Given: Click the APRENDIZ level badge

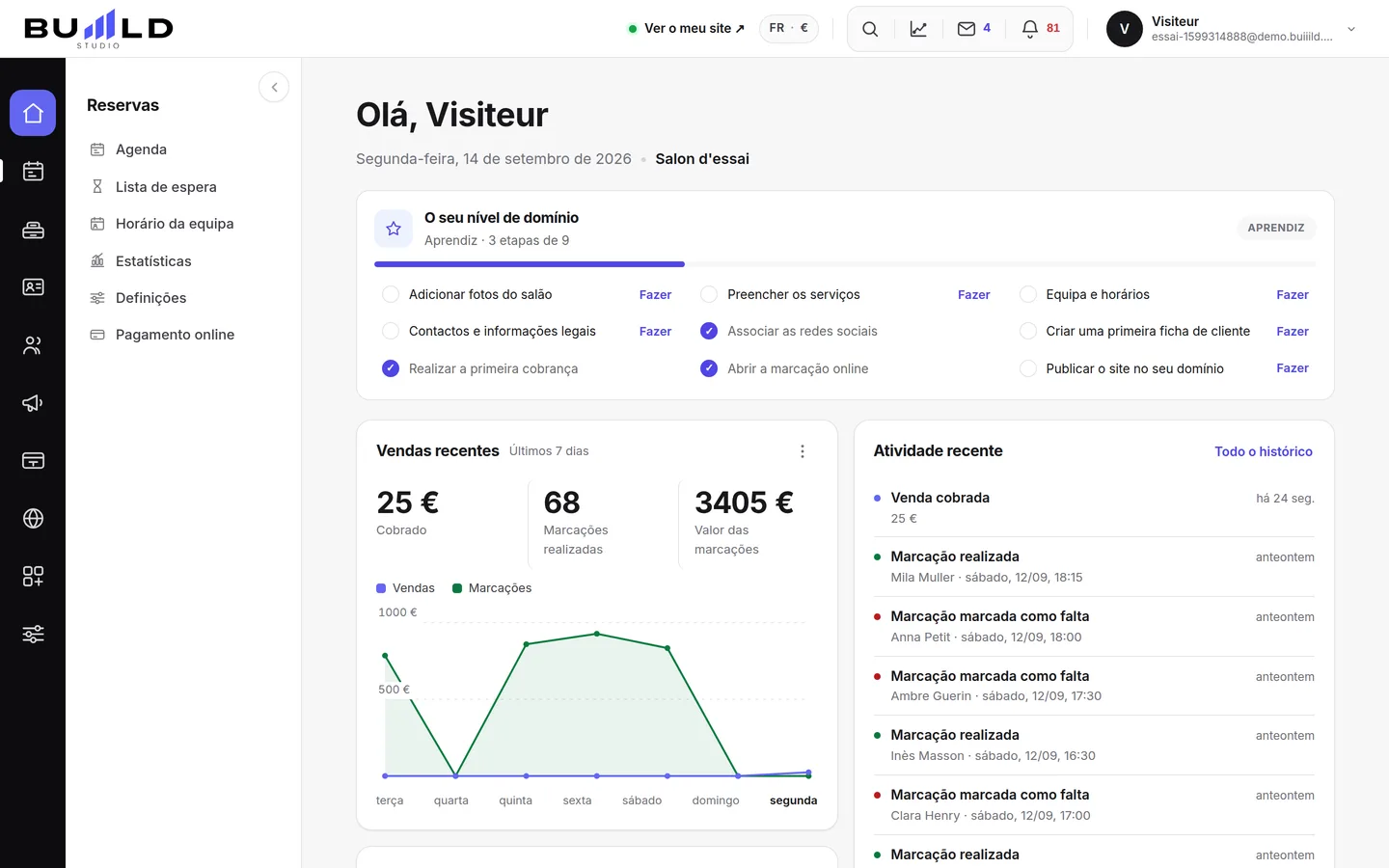Looking at the screenshot, I should click(x=1276, y=229).
